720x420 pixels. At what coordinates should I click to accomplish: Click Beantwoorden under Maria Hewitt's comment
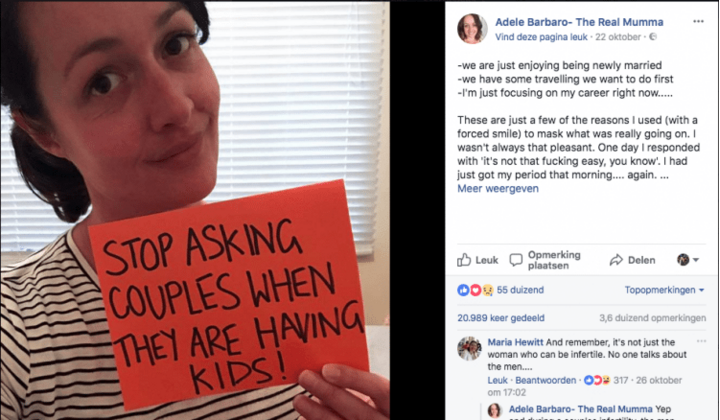click(x=546, y=380)
